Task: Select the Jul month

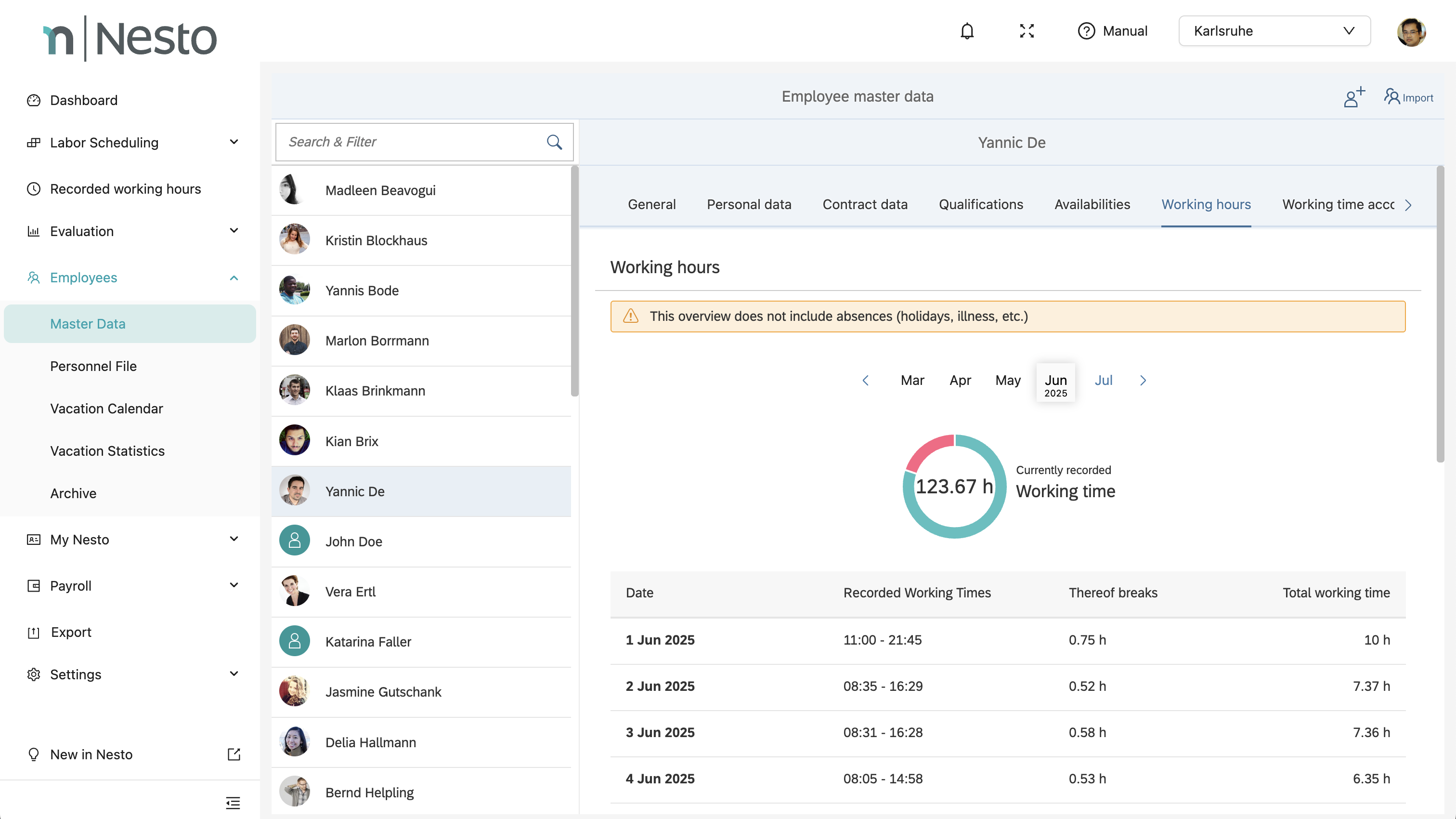Action: [x=1103, y=381]
